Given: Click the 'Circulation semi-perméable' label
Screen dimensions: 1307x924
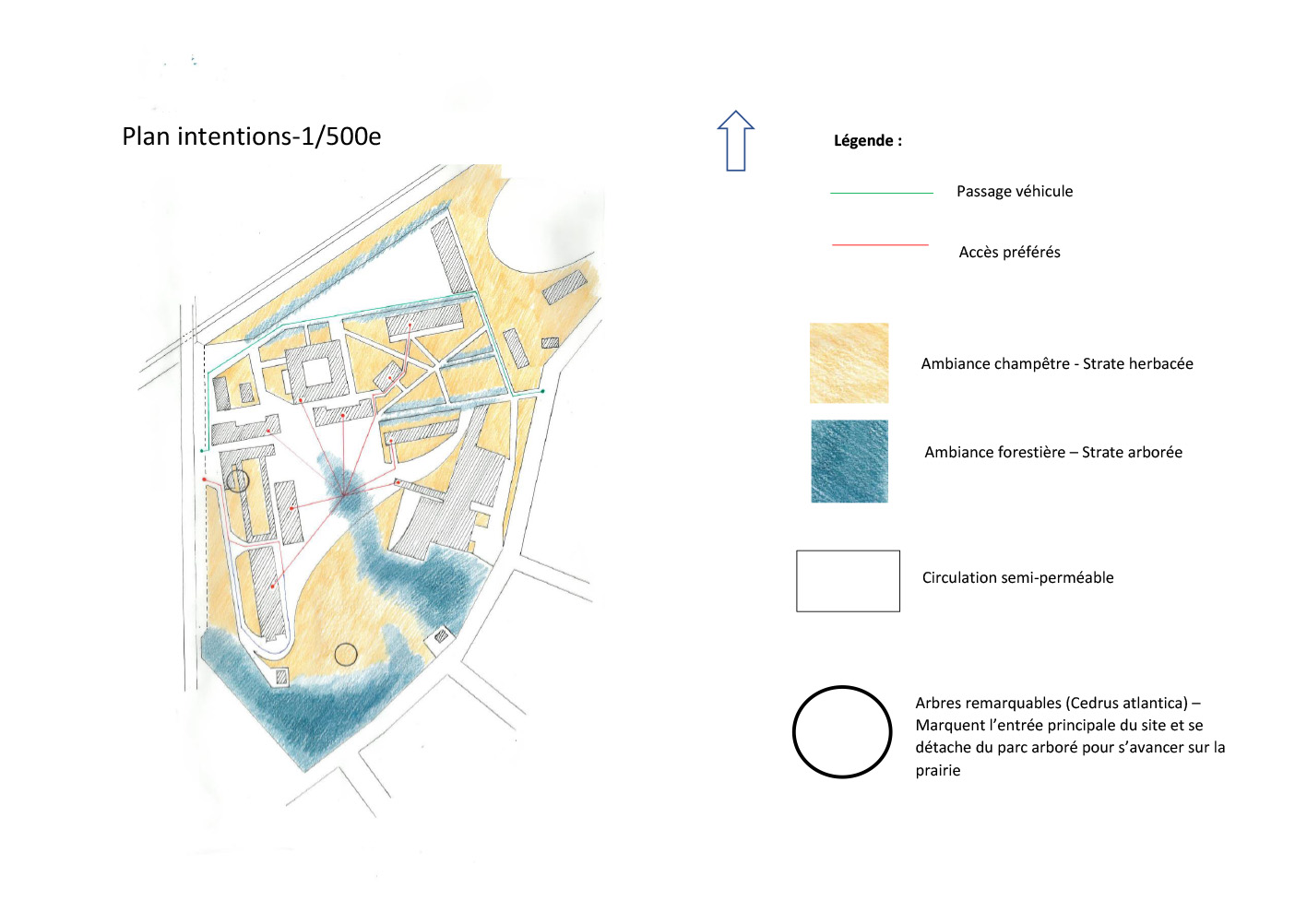Looking at the screenshot, I should point(1017,578).
